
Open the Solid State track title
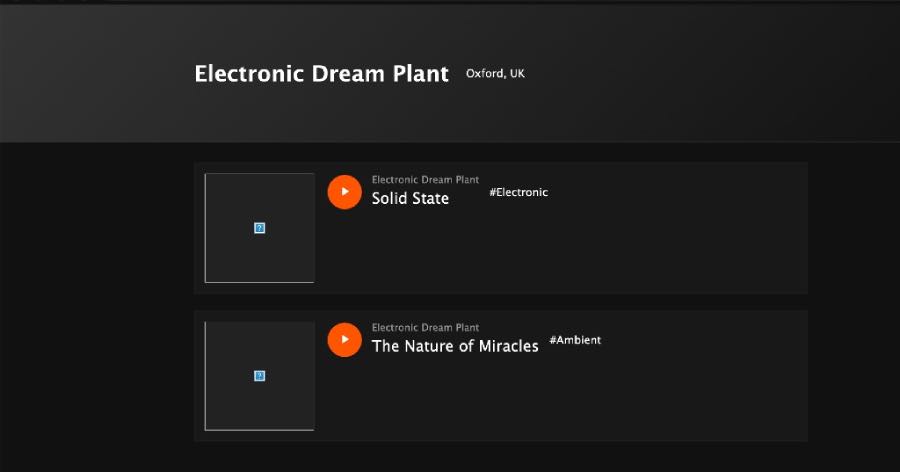tap(410, 199)
